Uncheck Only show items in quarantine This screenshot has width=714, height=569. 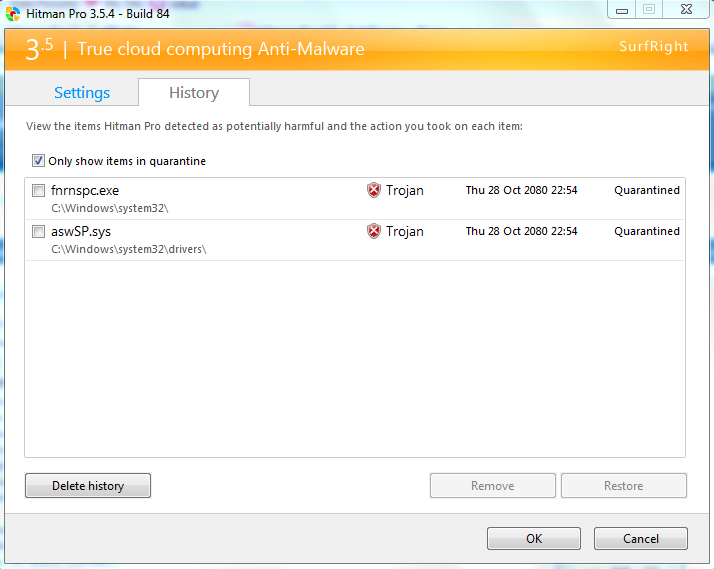(38, 161)
